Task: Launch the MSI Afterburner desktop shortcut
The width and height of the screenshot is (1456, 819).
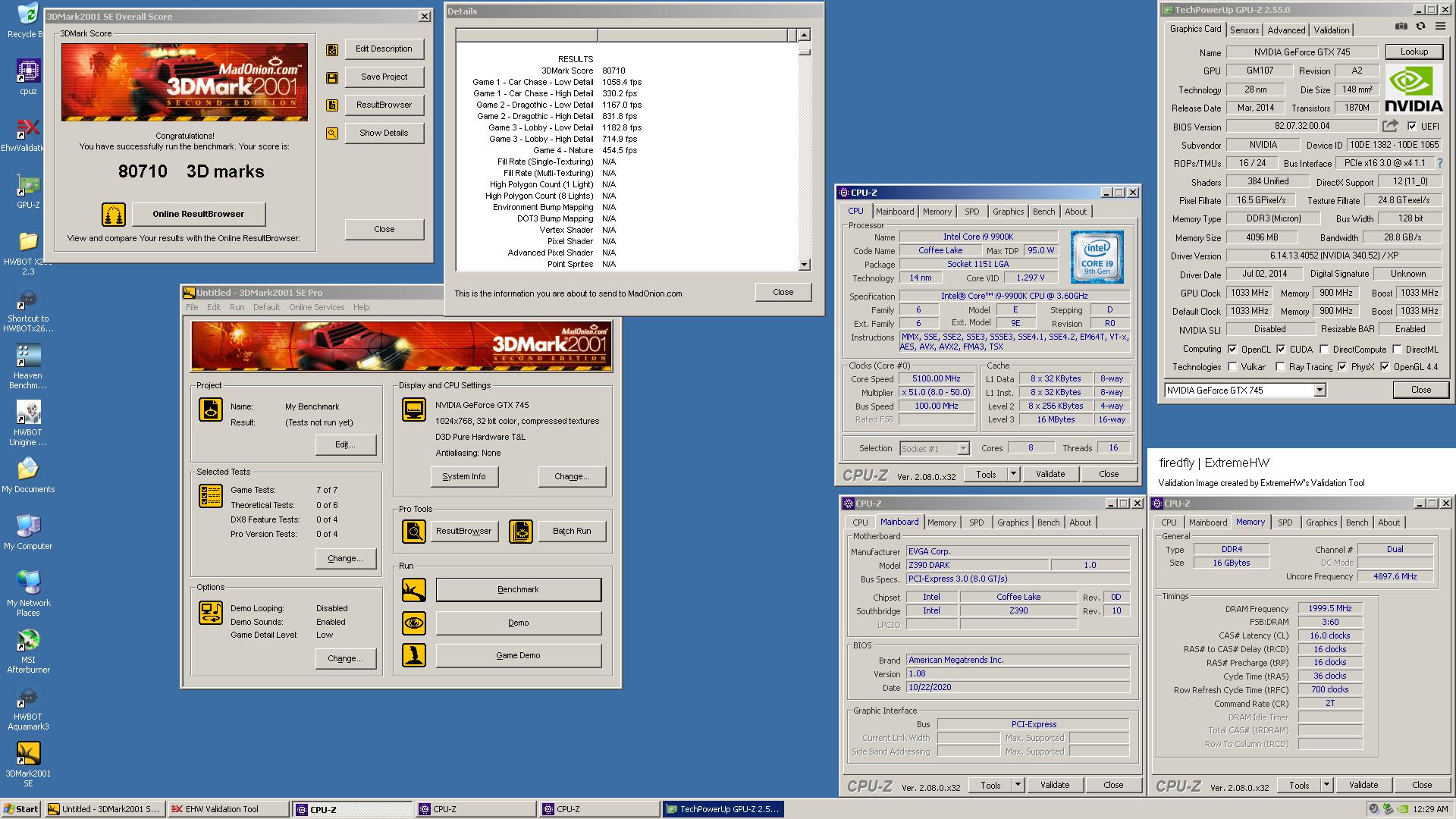Action: (28, 639)
